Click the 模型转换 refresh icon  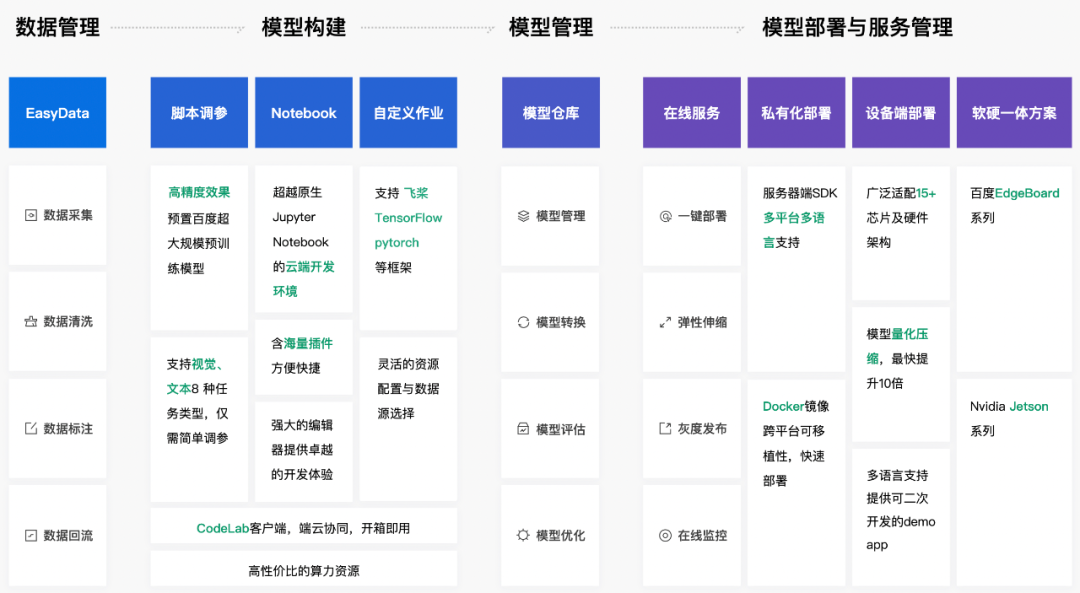pyautogui.click(x=523, y=322)
